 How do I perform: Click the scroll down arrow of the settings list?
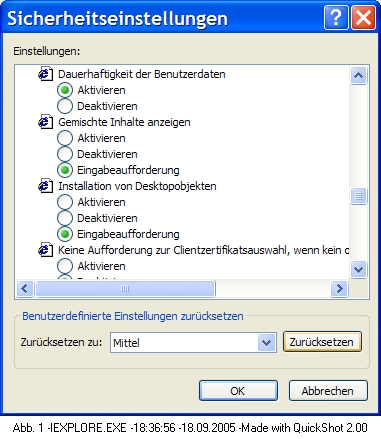(358, 269)
